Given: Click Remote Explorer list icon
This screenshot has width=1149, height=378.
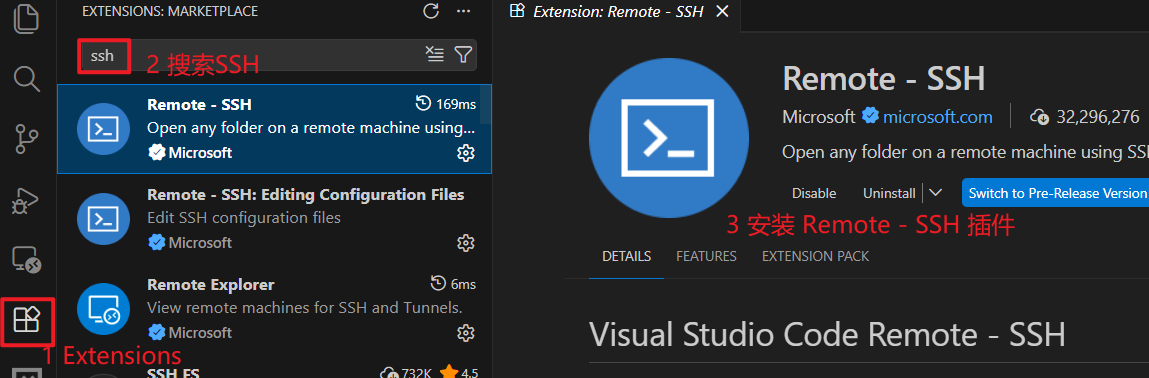Looking at the screenshot, I should (103, 309).
